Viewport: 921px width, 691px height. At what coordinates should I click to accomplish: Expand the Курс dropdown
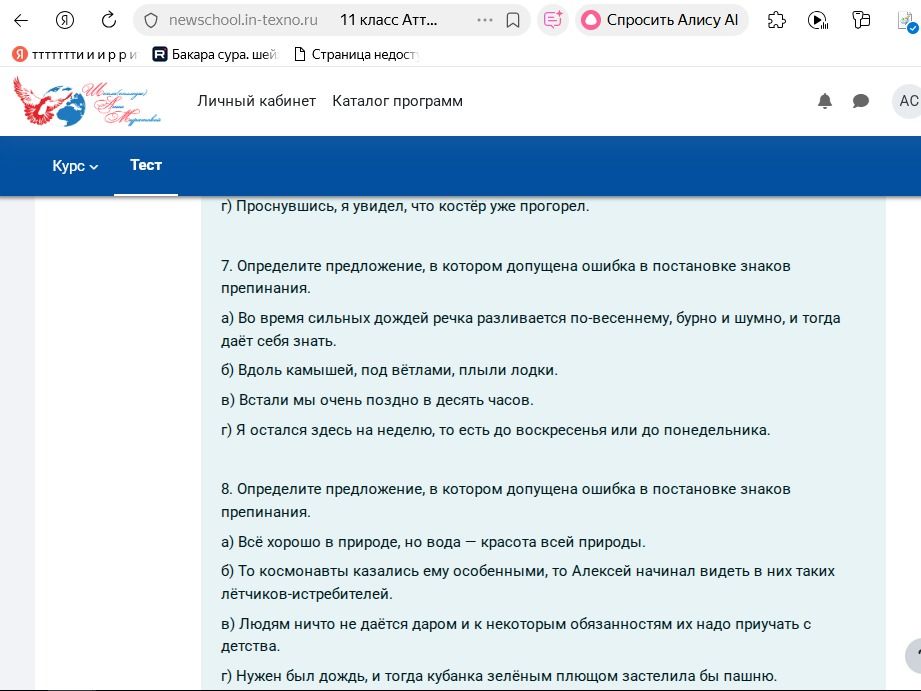(x=75, y=166)
